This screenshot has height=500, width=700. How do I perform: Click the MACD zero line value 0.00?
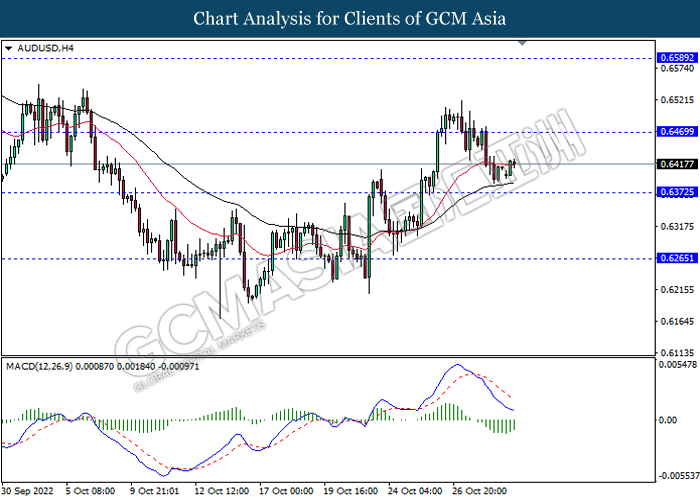coord(668,420)
